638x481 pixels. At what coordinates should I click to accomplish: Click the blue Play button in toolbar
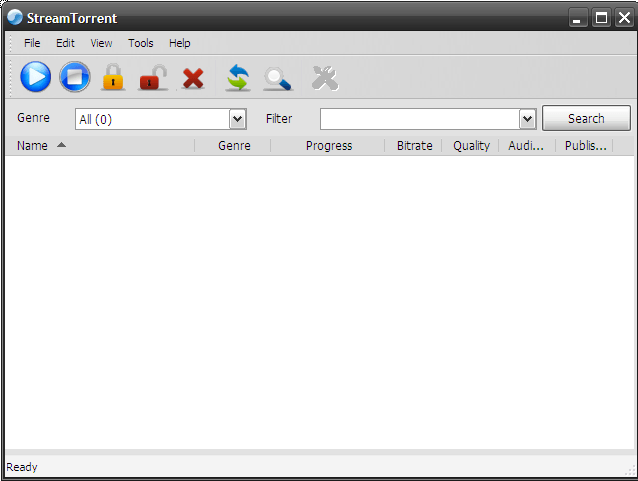coord(35,77)
